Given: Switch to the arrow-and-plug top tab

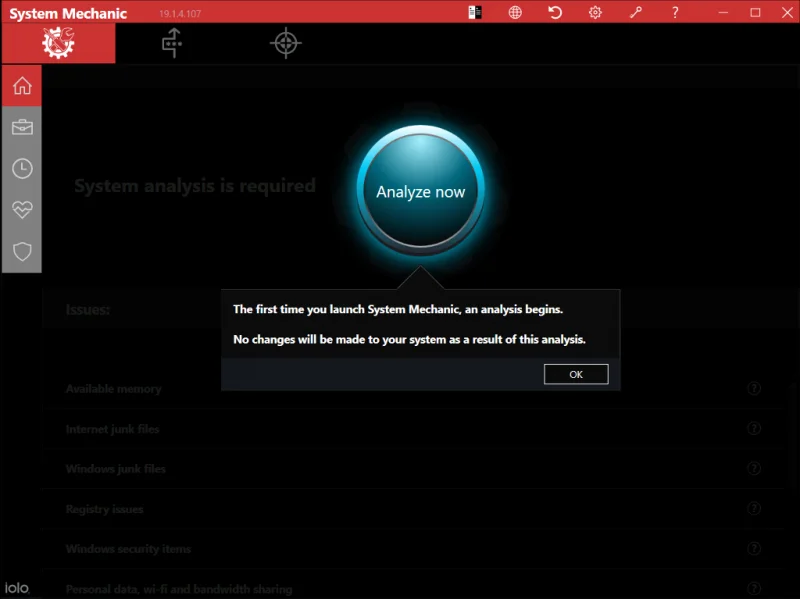Looking at the screenshot, I should coord(172,43).
